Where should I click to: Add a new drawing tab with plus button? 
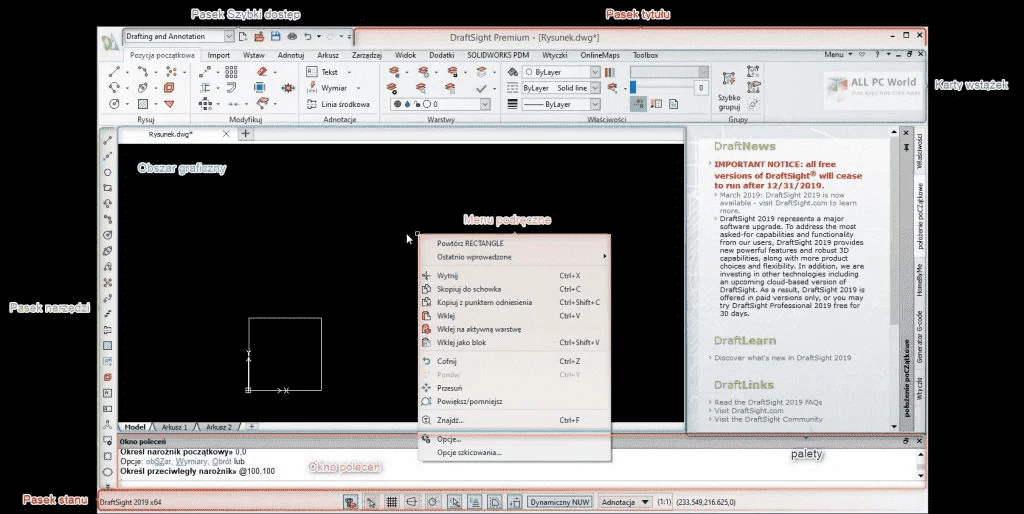click(246, 134)
